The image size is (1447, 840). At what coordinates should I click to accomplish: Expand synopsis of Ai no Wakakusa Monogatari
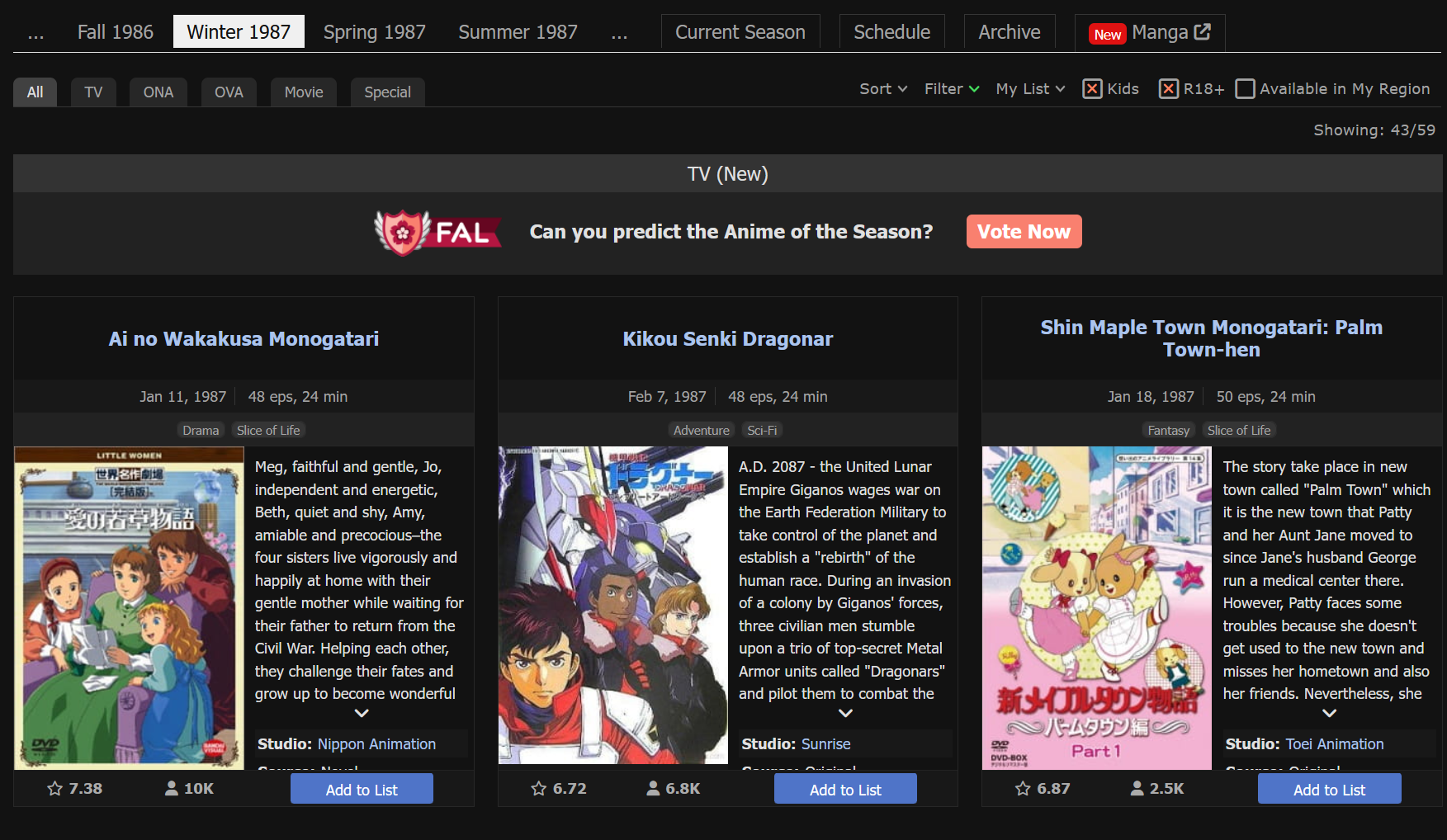pyautogui.click(x=362, y=713)
